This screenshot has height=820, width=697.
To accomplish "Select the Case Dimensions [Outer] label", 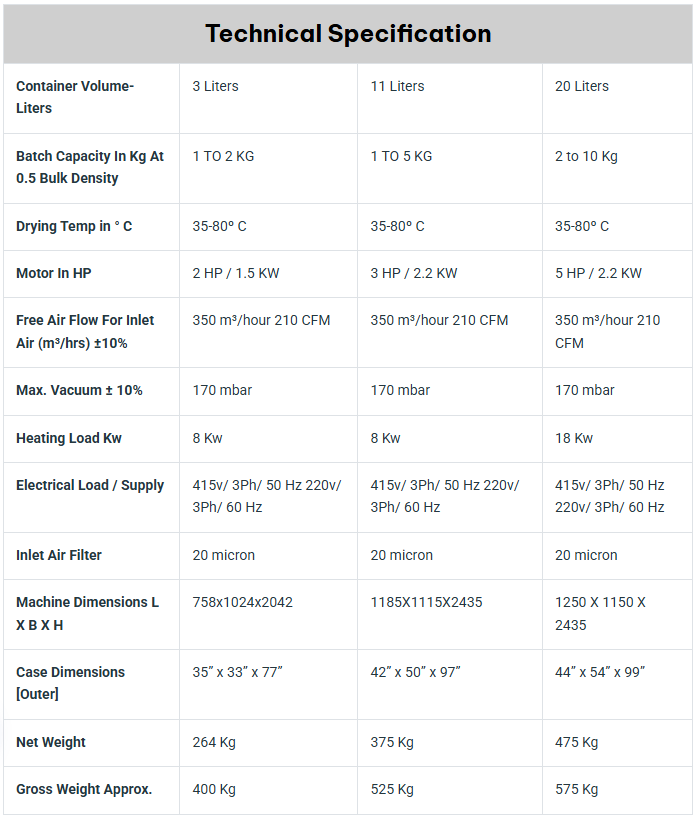I will coord(70,683).
